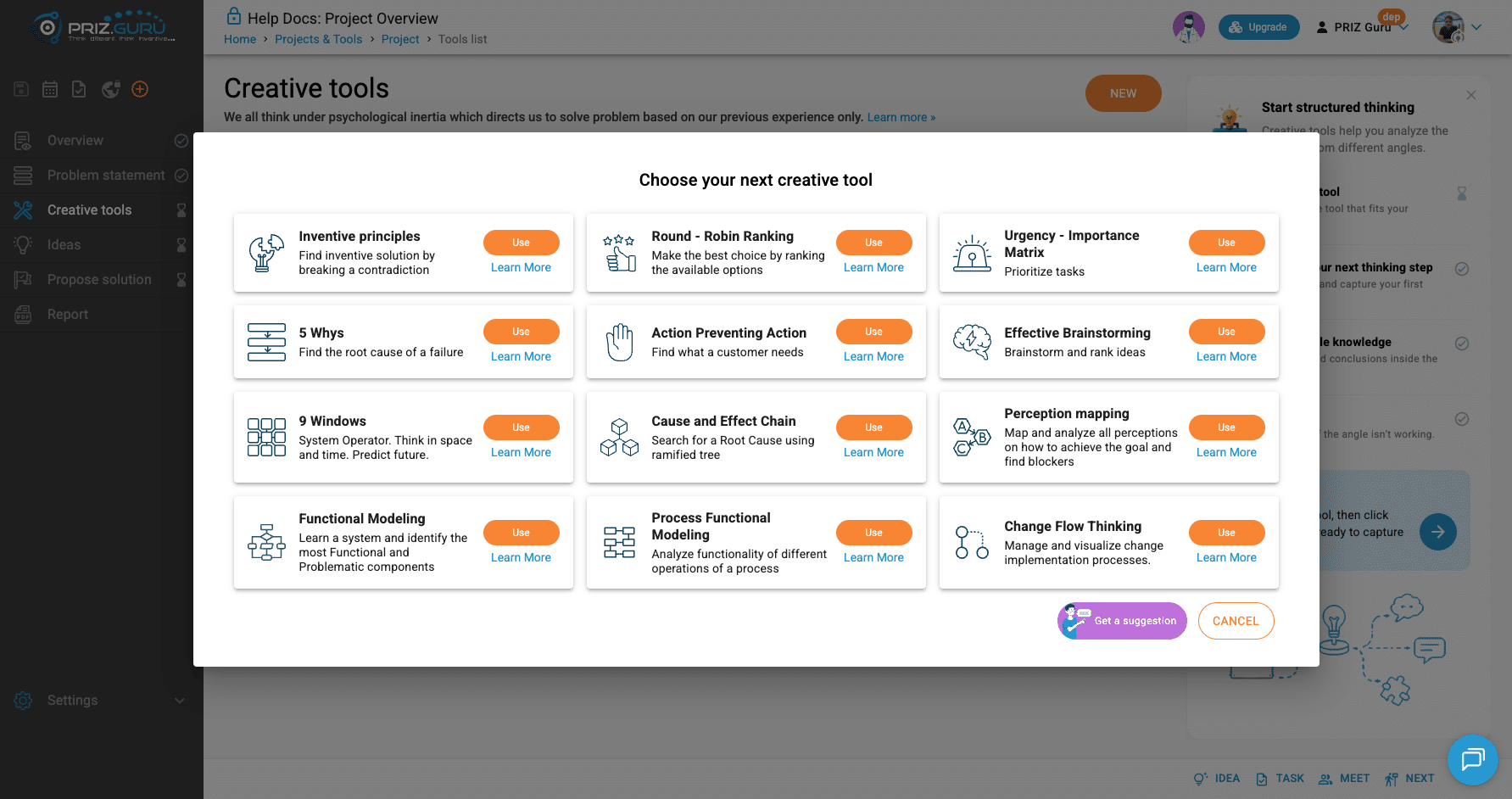Use the Perception mapping tool
This screenshot has height=799, width=1512.
coord(1226,427)
